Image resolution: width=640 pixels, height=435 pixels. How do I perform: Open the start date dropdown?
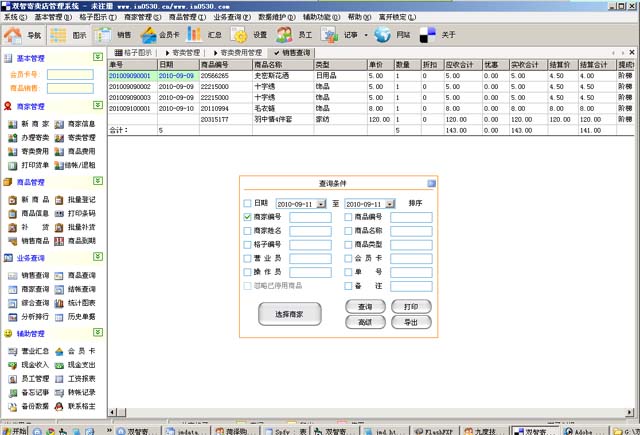click(x=321, y=204)
